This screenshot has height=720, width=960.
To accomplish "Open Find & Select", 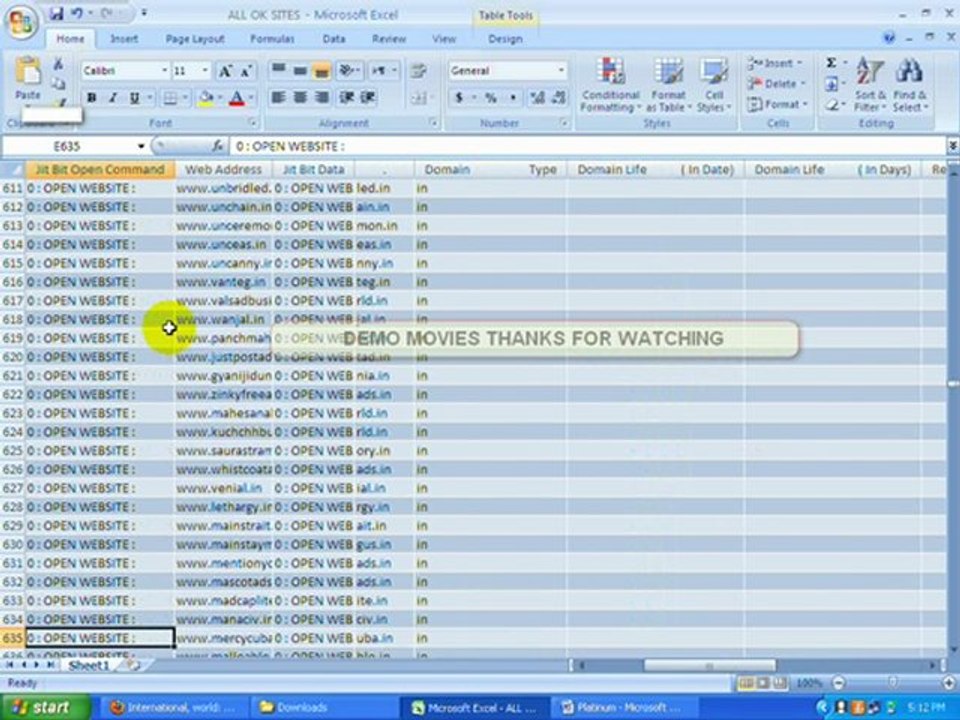I will click(910, 84).
